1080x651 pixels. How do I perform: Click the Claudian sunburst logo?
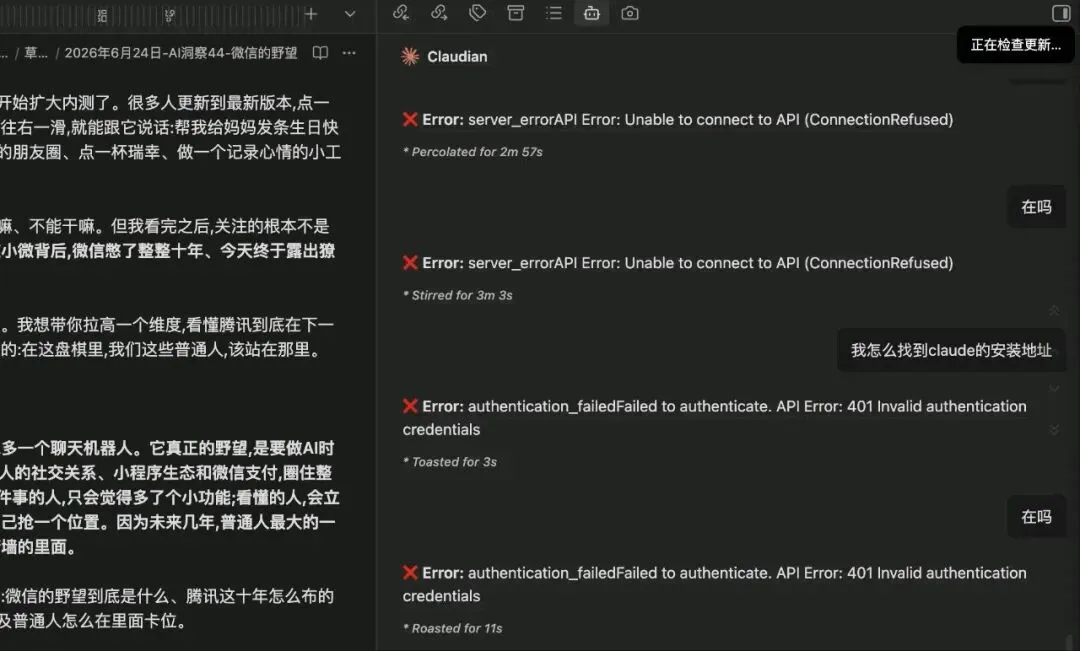[x=410, y=56]
